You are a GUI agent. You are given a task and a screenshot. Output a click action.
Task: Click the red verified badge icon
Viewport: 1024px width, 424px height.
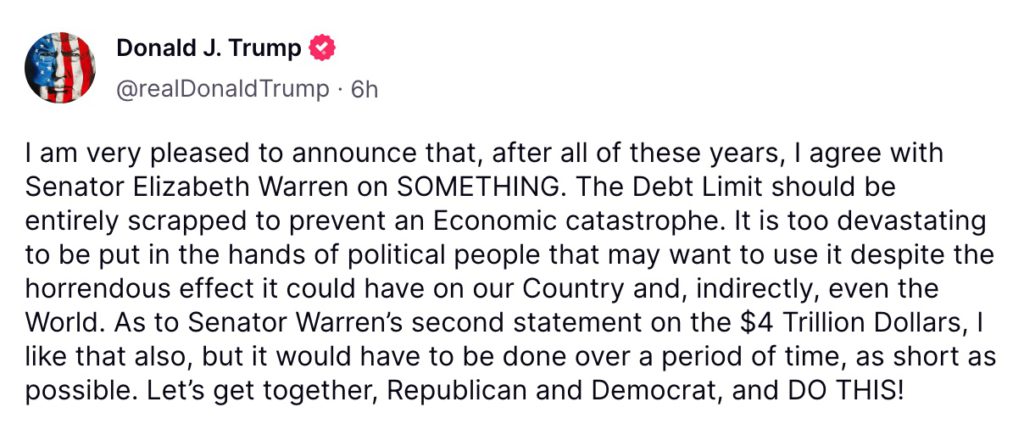click(323, 48)
